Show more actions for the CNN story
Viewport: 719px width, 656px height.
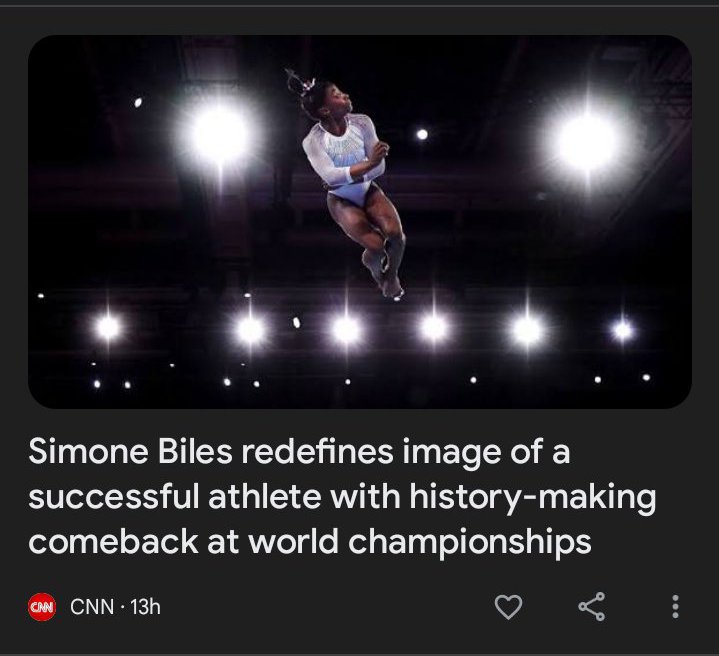click(676, 606)
